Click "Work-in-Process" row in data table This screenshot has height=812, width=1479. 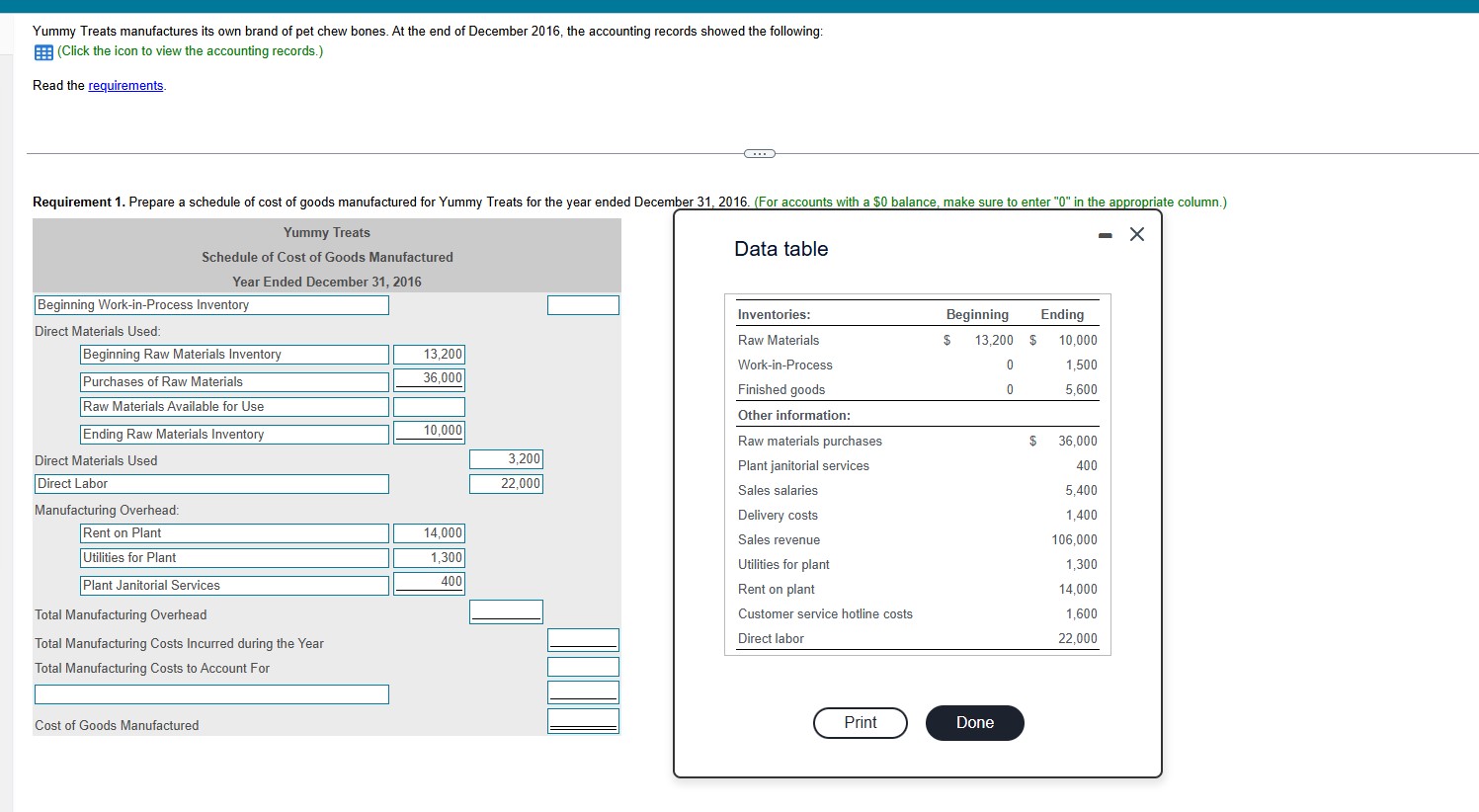tap(918, 365)
